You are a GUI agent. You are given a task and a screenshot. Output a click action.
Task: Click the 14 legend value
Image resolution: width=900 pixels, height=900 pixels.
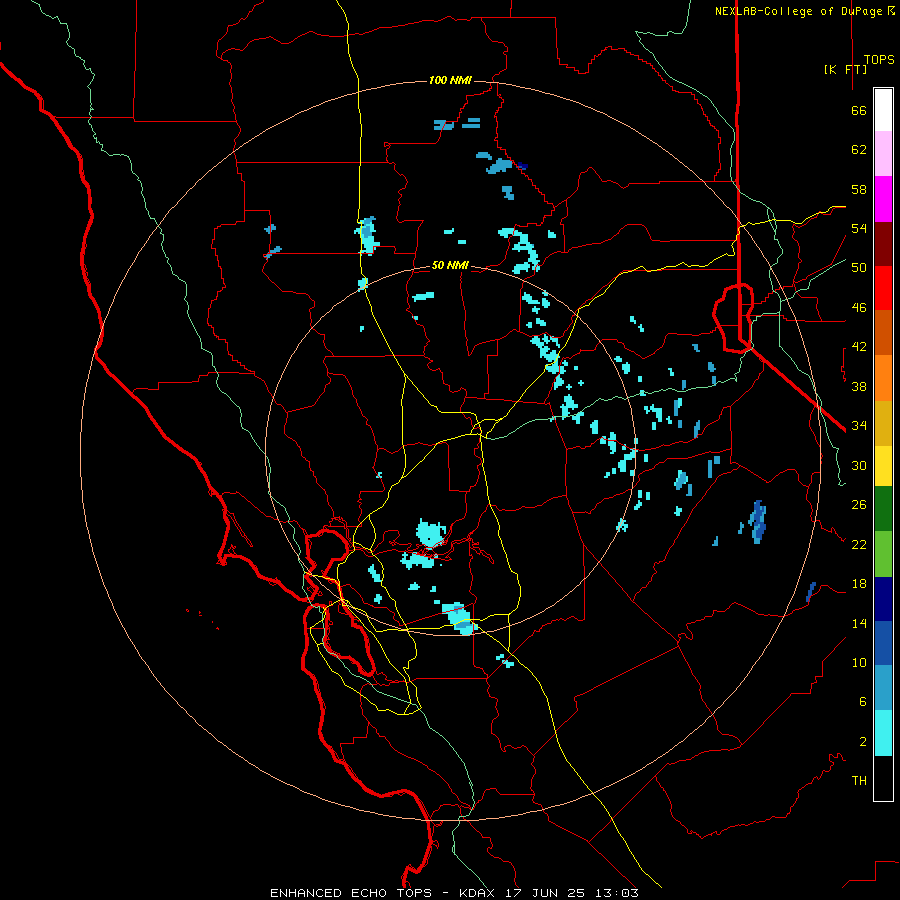coord(859,623)
